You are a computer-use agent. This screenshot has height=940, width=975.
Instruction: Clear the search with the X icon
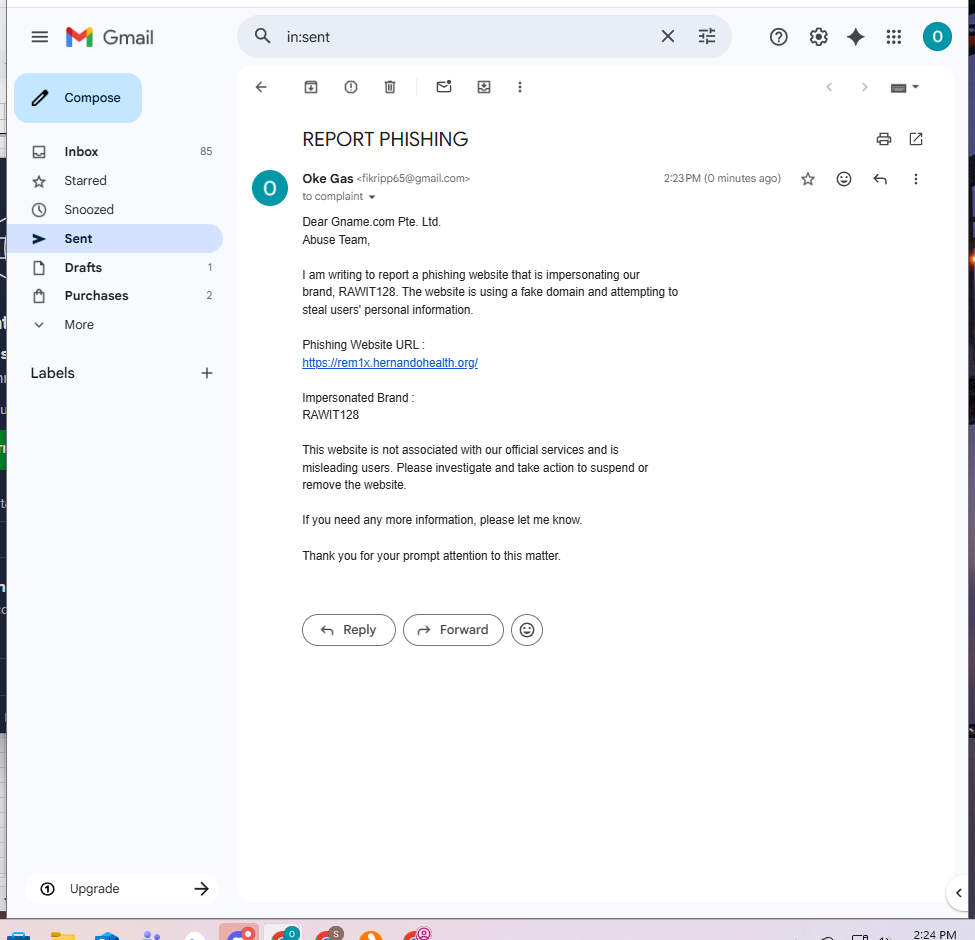click(667, 37)
